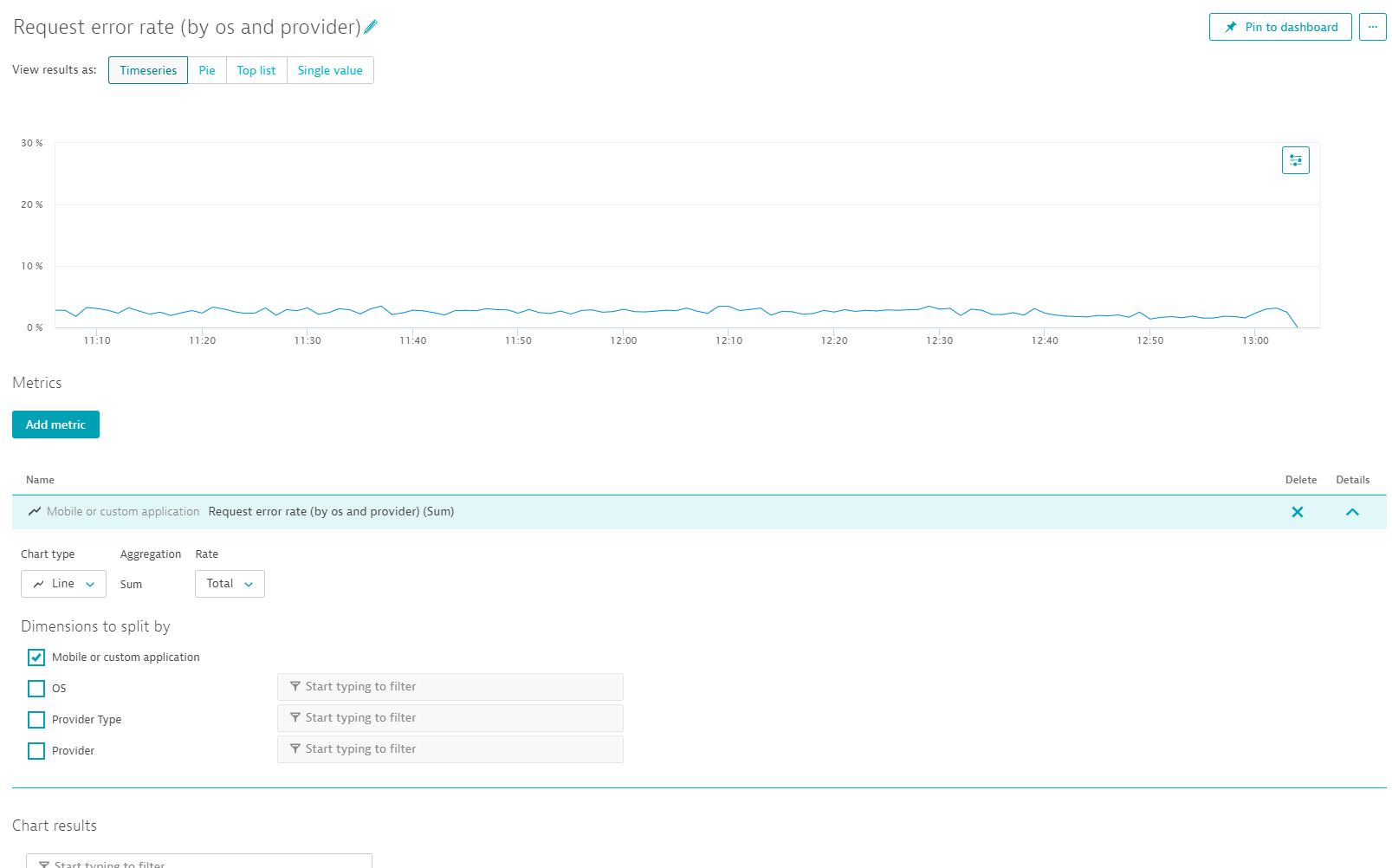Tick the Provider dimension checkbox
This screenshot has width=1392, height=868.
coord(36,751)
